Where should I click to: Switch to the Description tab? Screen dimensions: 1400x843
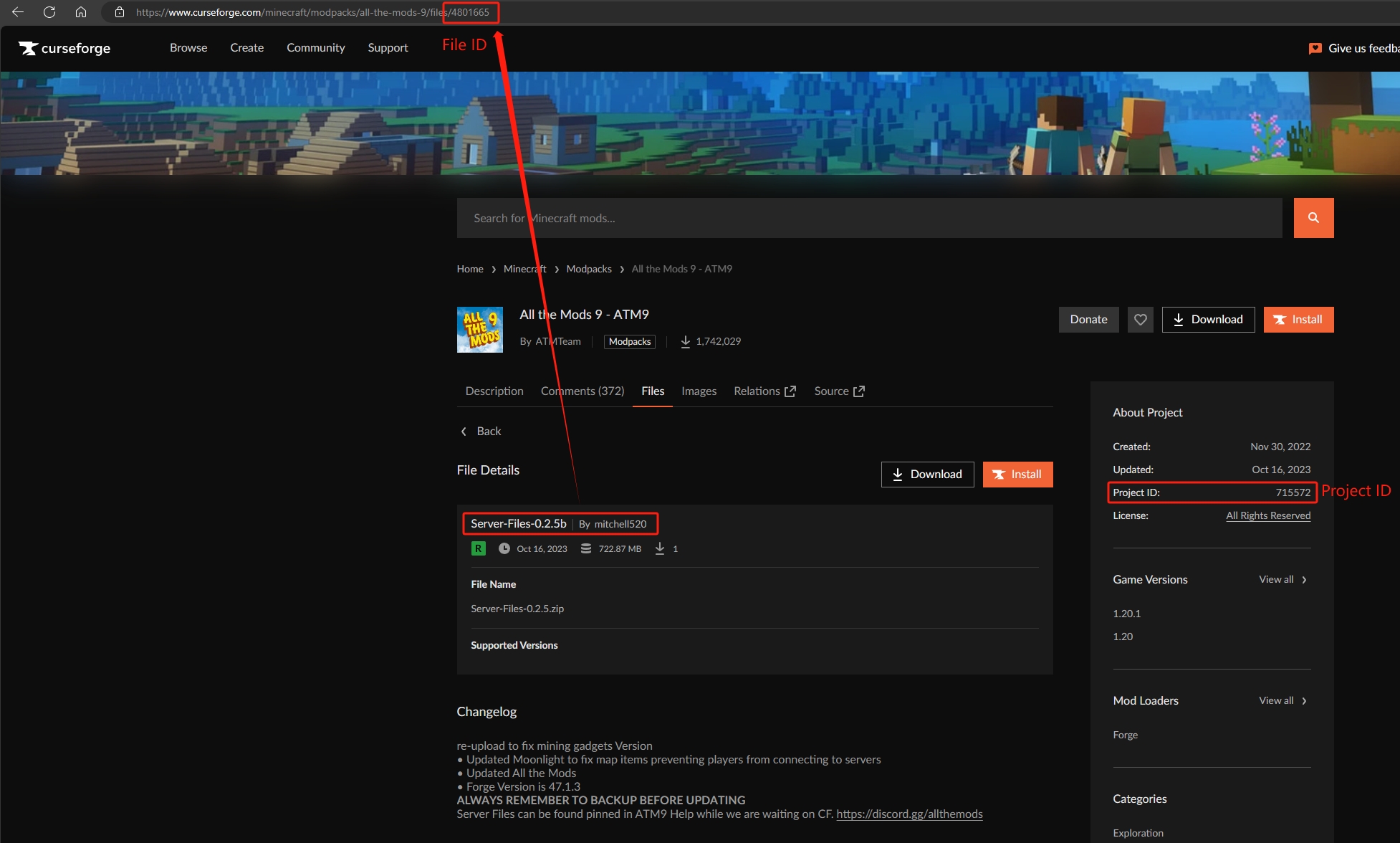tap(494, 391)
